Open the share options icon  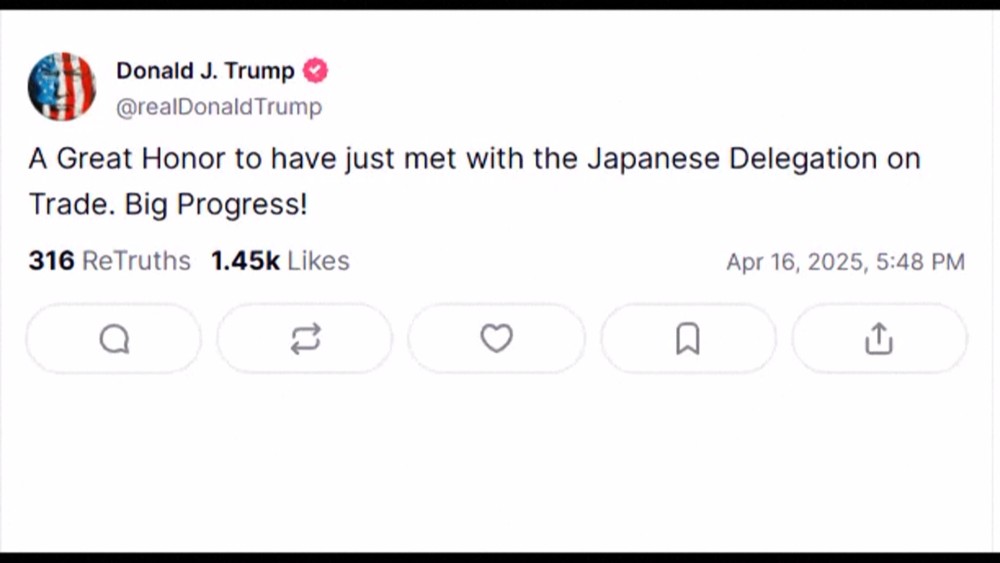tap(878, 340)
